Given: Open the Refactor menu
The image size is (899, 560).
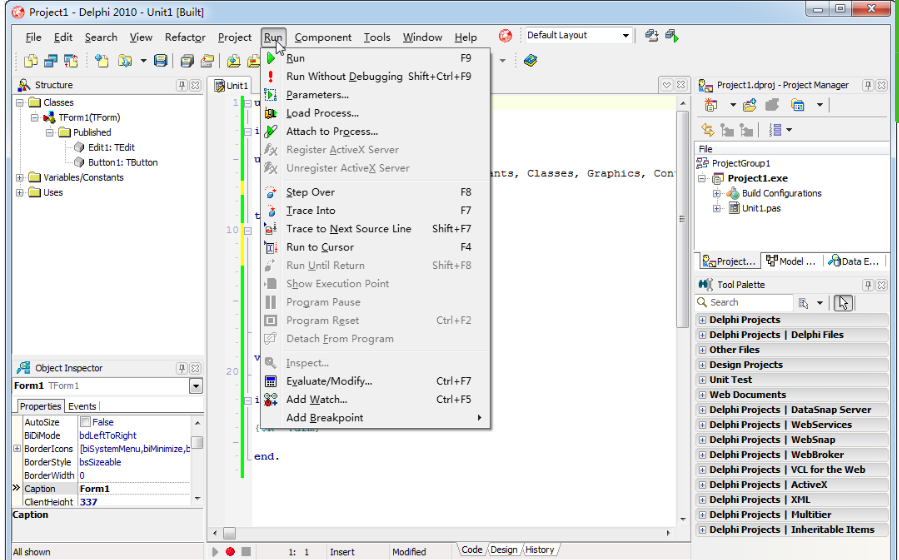Looking at the screenshot, I should point(185,37).
